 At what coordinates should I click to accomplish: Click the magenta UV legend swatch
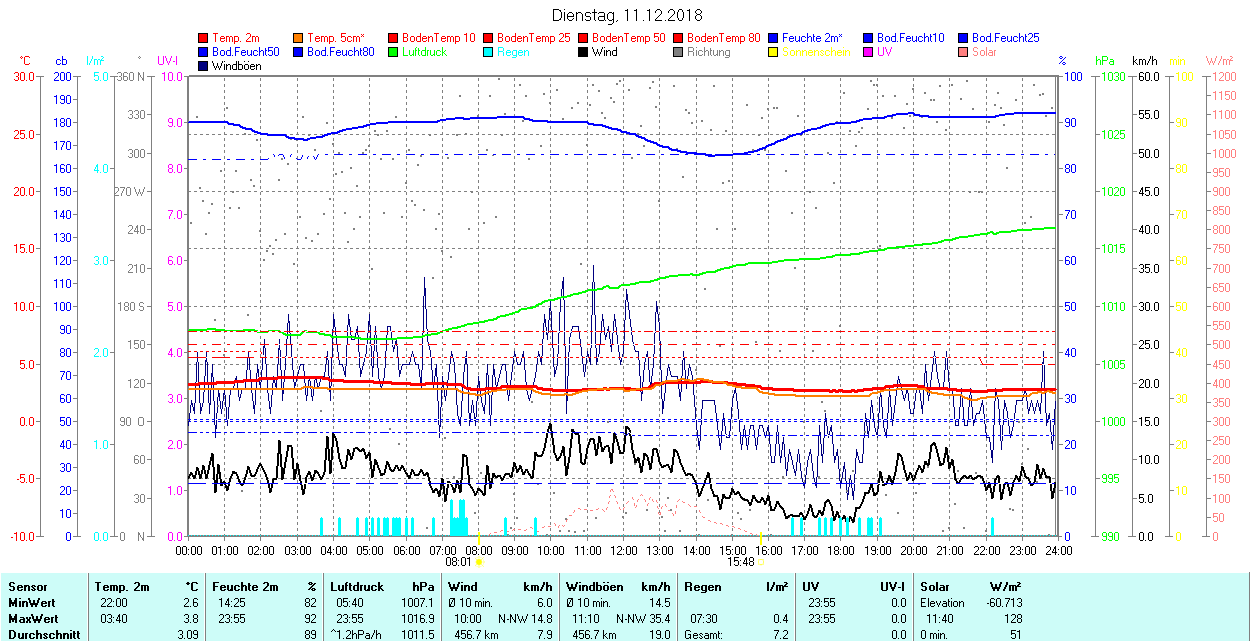pyautogui.click(x=869, y=52)
